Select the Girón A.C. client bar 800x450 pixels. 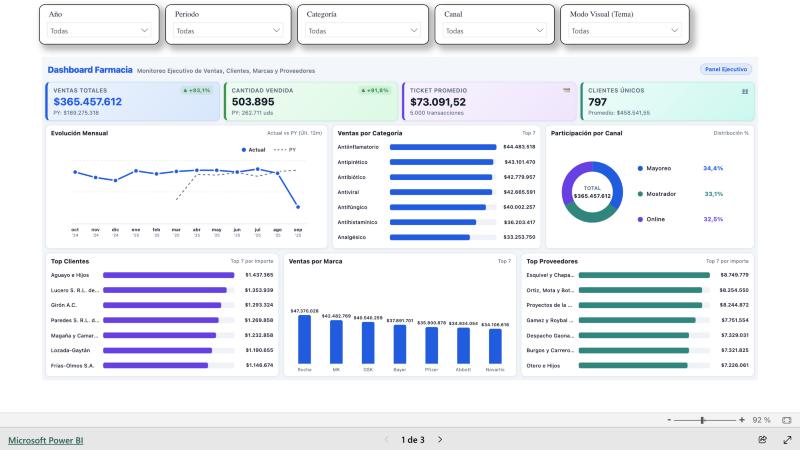(162, 305)
